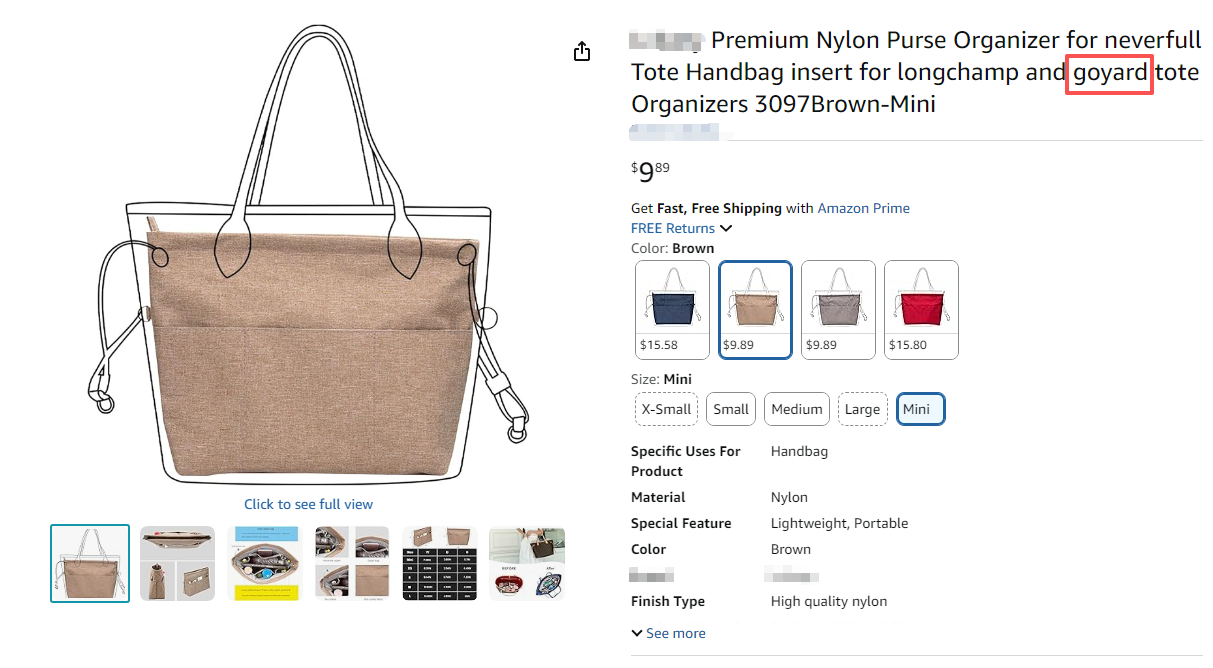The width and height of the screenshot is (1213, 668).
Task: Choose the Mini size button
Action: click(920, 409)
